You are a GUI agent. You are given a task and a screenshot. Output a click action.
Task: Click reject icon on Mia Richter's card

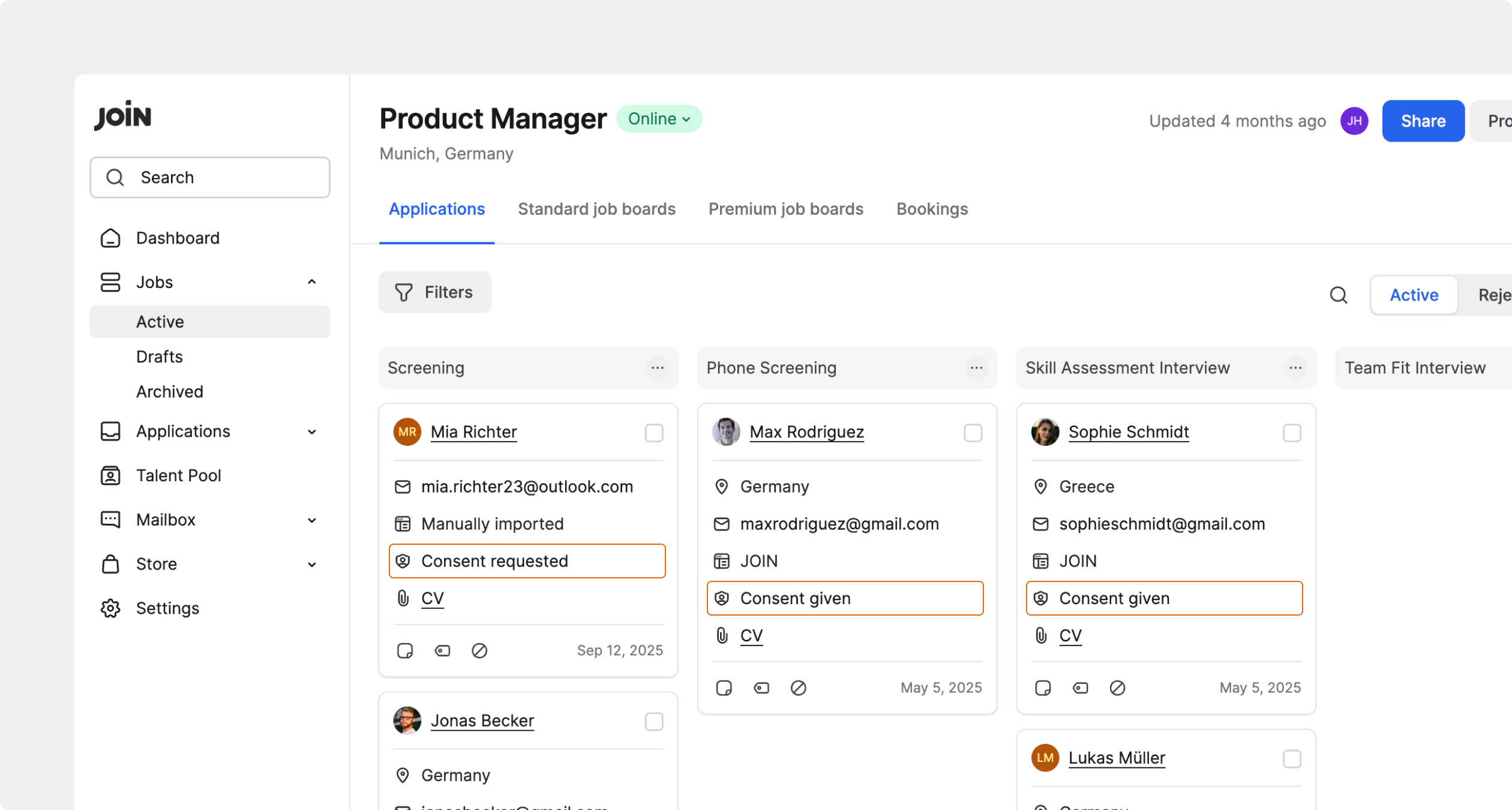coord(479,650)
